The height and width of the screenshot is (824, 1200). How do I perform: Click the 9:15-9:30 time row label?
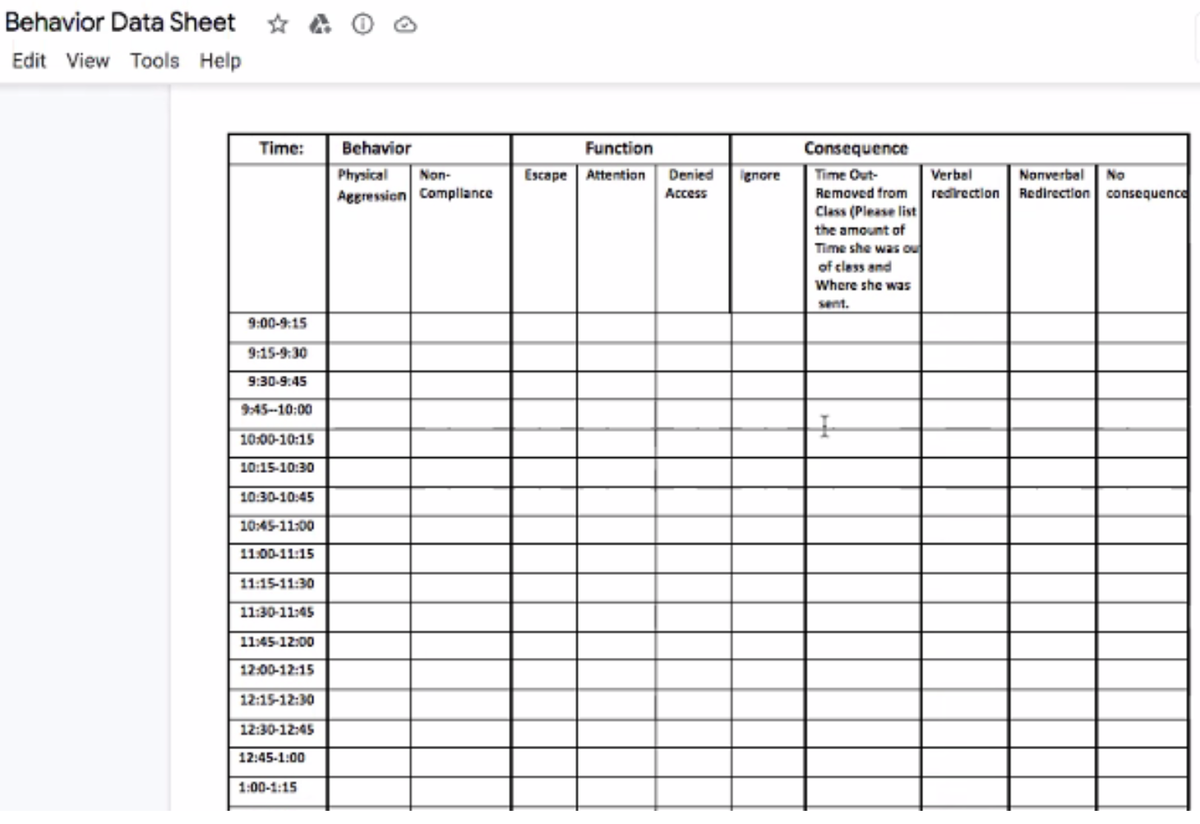[279, 353]
